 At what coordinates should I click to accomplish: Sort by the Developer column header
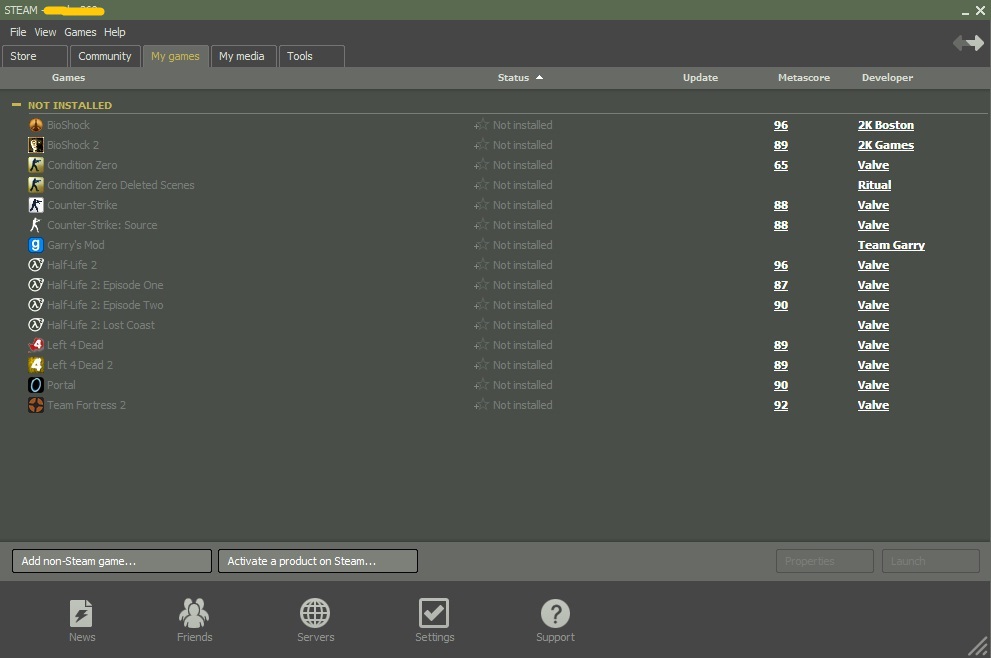coord(887,78)
